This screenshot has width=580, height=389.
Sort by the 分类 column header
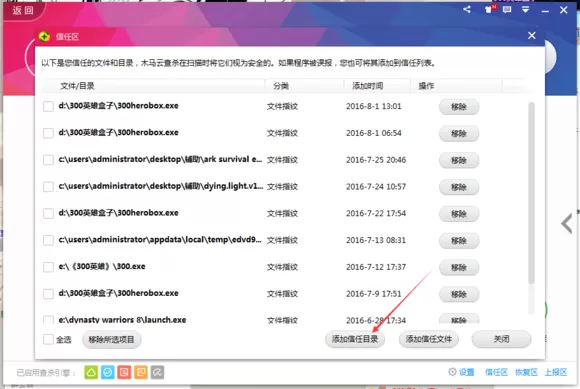coord(304,86)
